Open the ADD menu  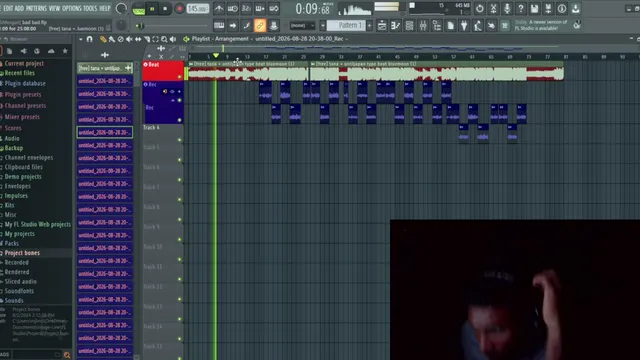(x=19, y=8)
